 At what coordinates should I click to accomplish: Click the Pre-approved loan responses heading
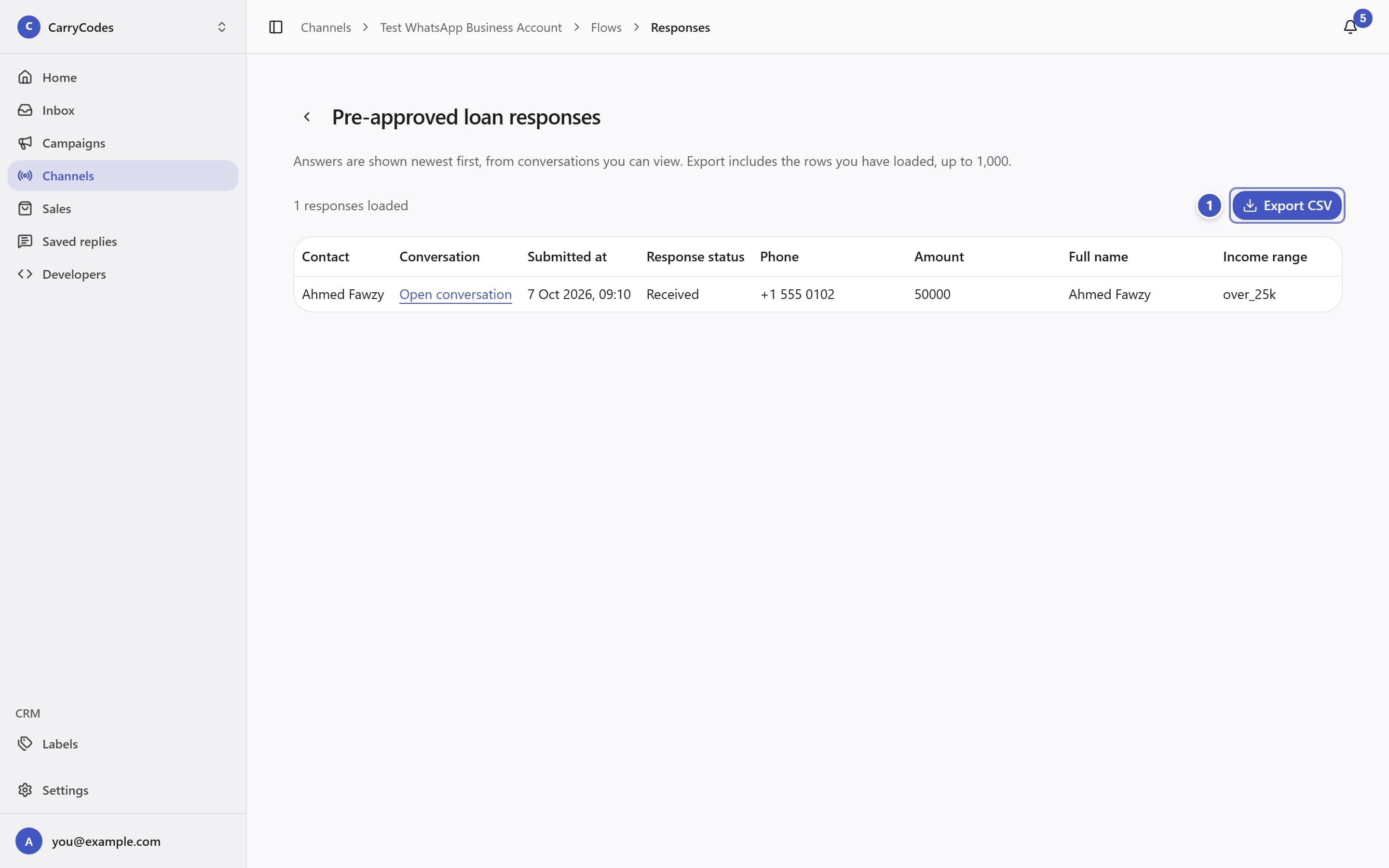pyautogui.click(x=466, y=117)
